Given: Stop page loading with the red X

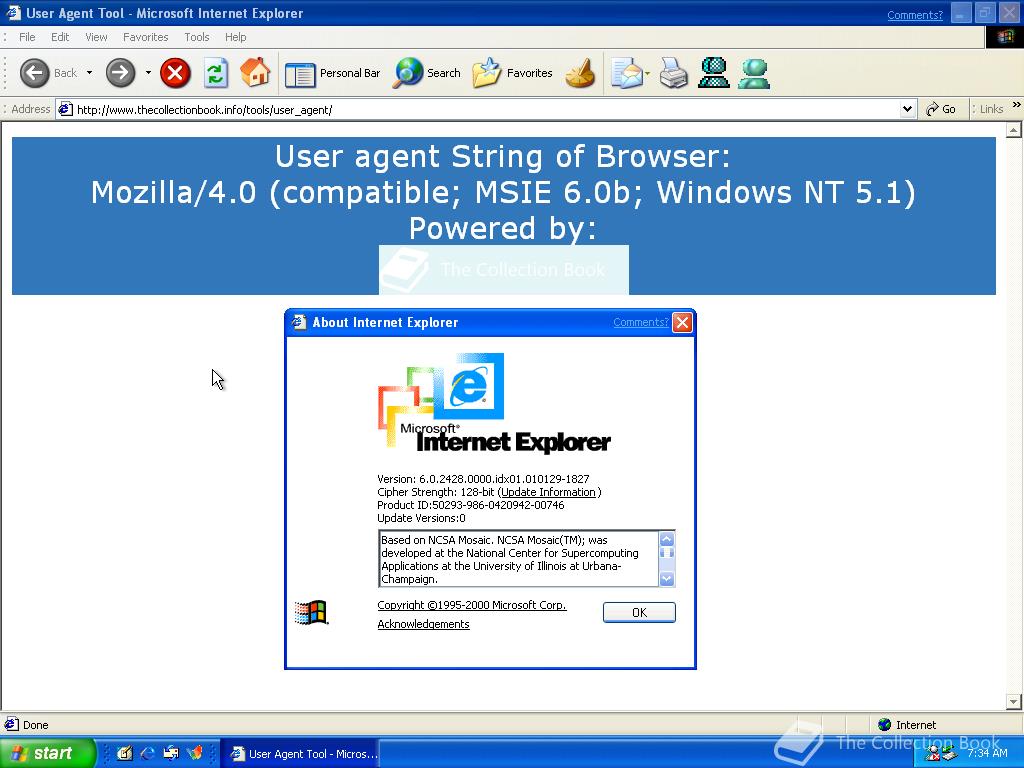Looking at the screenshot, I should tap(175, 72).
